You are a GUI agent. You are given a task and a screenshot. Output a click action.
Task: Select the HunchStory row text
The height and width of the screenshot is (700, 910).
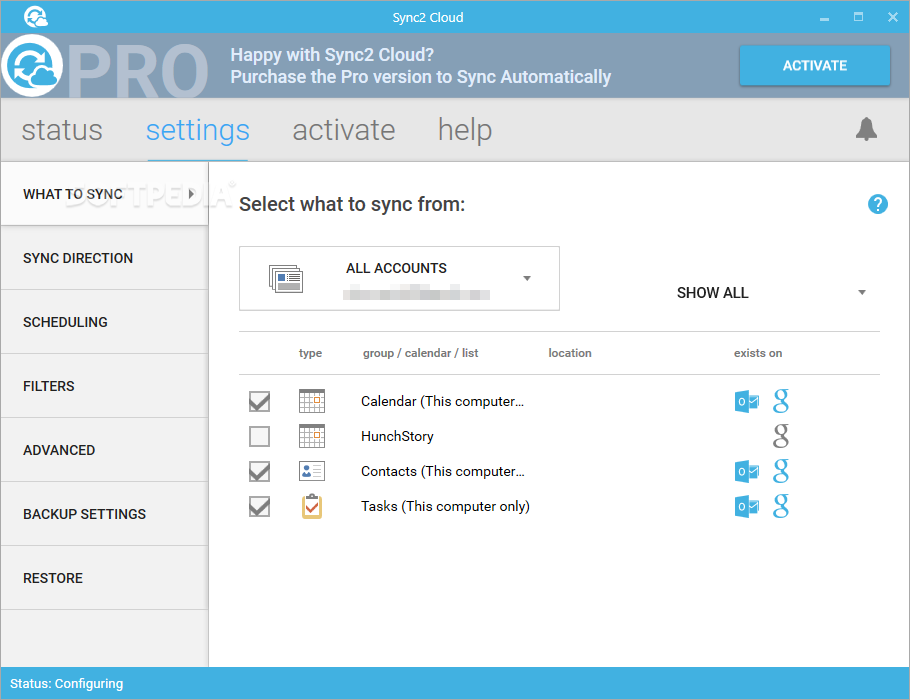coord(397,436)
